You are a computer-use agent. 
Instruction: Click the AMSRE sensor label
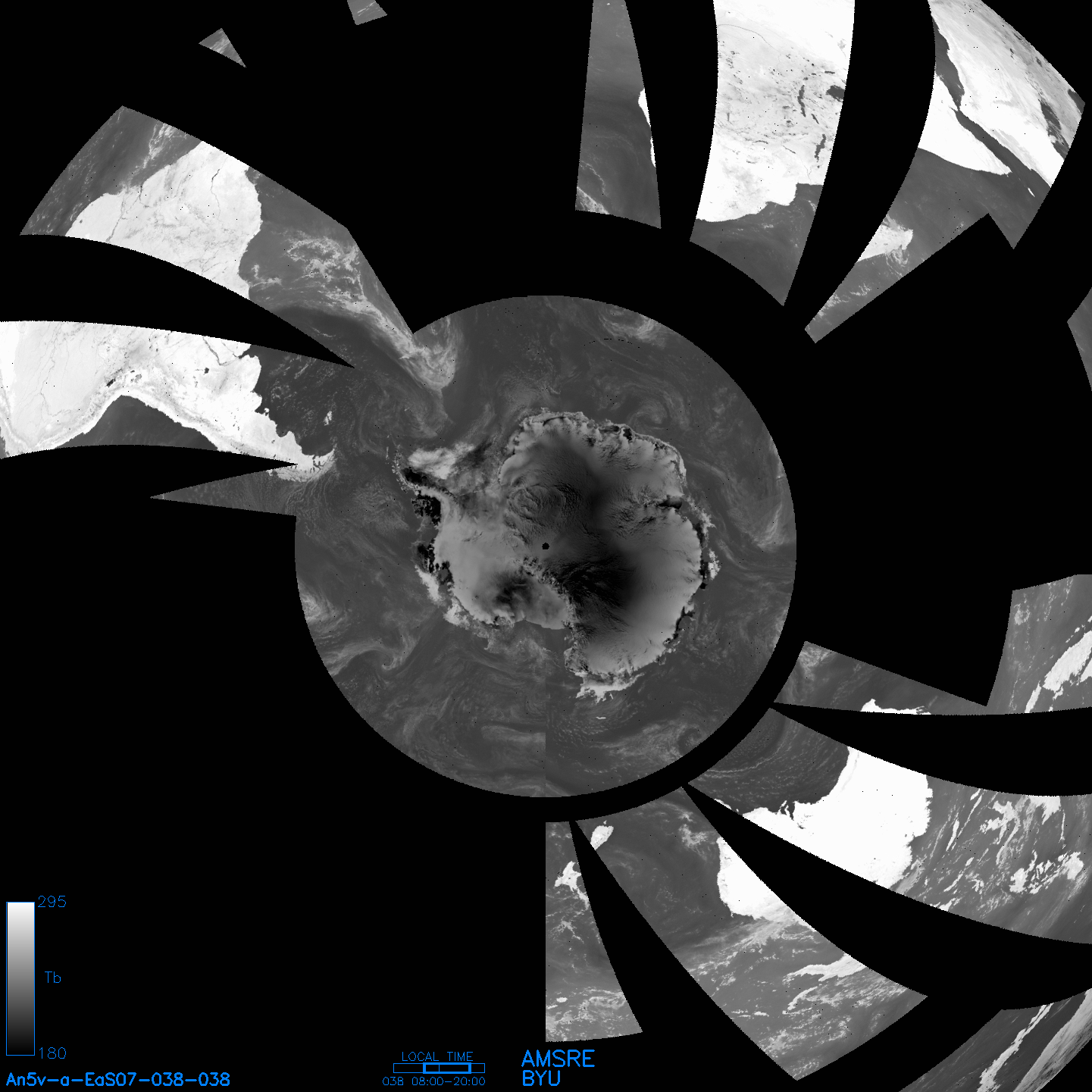click(559, 1059)
